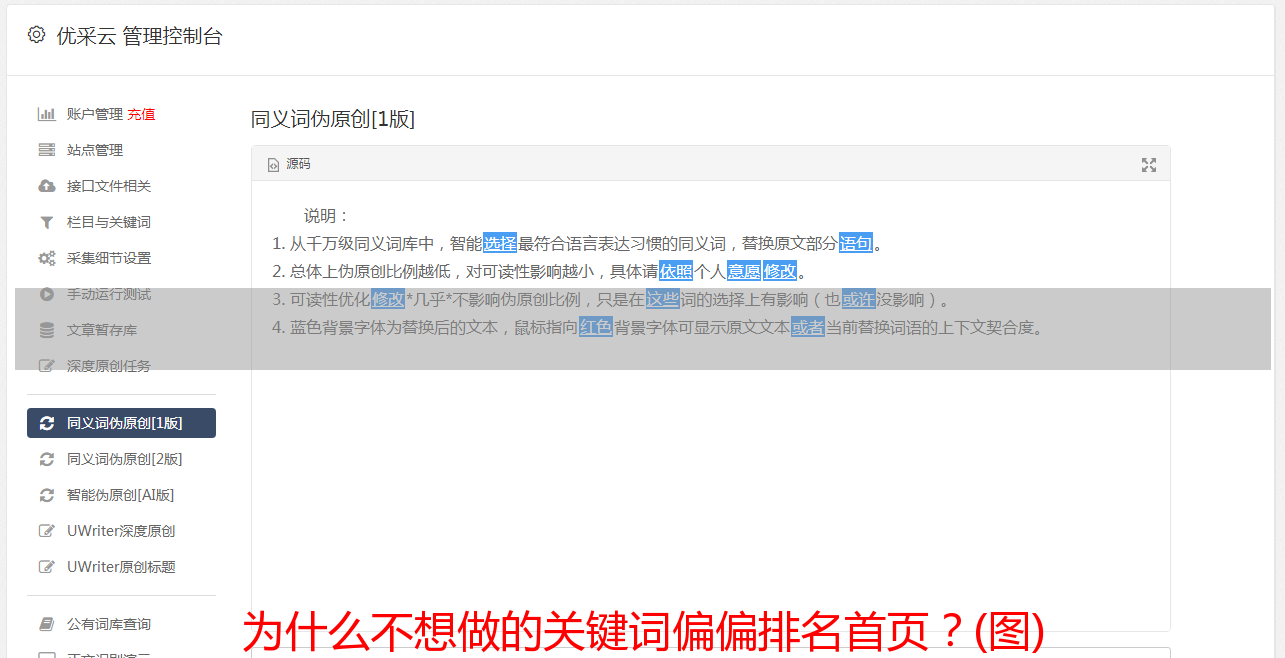
Task: Click the refresh icon beside 同义词伪原创[2版]
Action: [46, 459]
